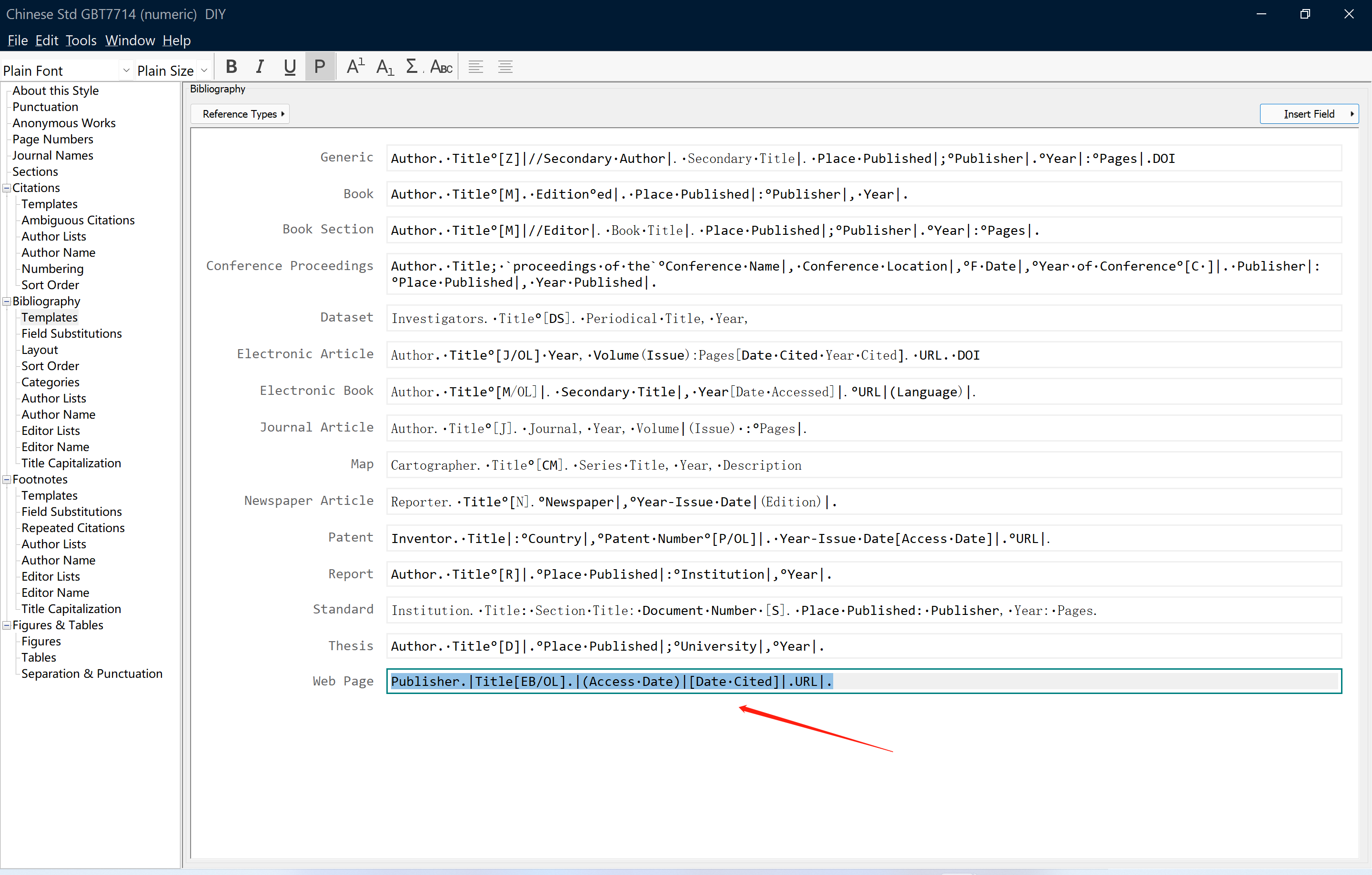Click the Symbol font sigma icon

point(412,67)
